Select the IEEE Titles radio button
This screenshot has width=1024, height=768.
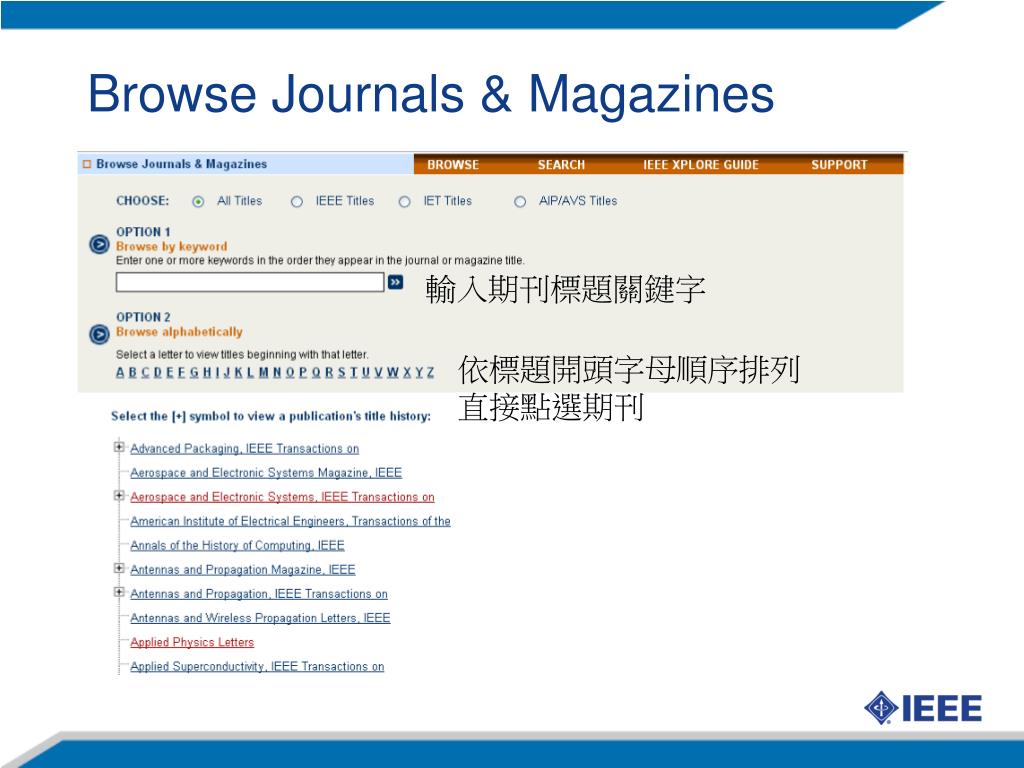(x=297, y=202)
